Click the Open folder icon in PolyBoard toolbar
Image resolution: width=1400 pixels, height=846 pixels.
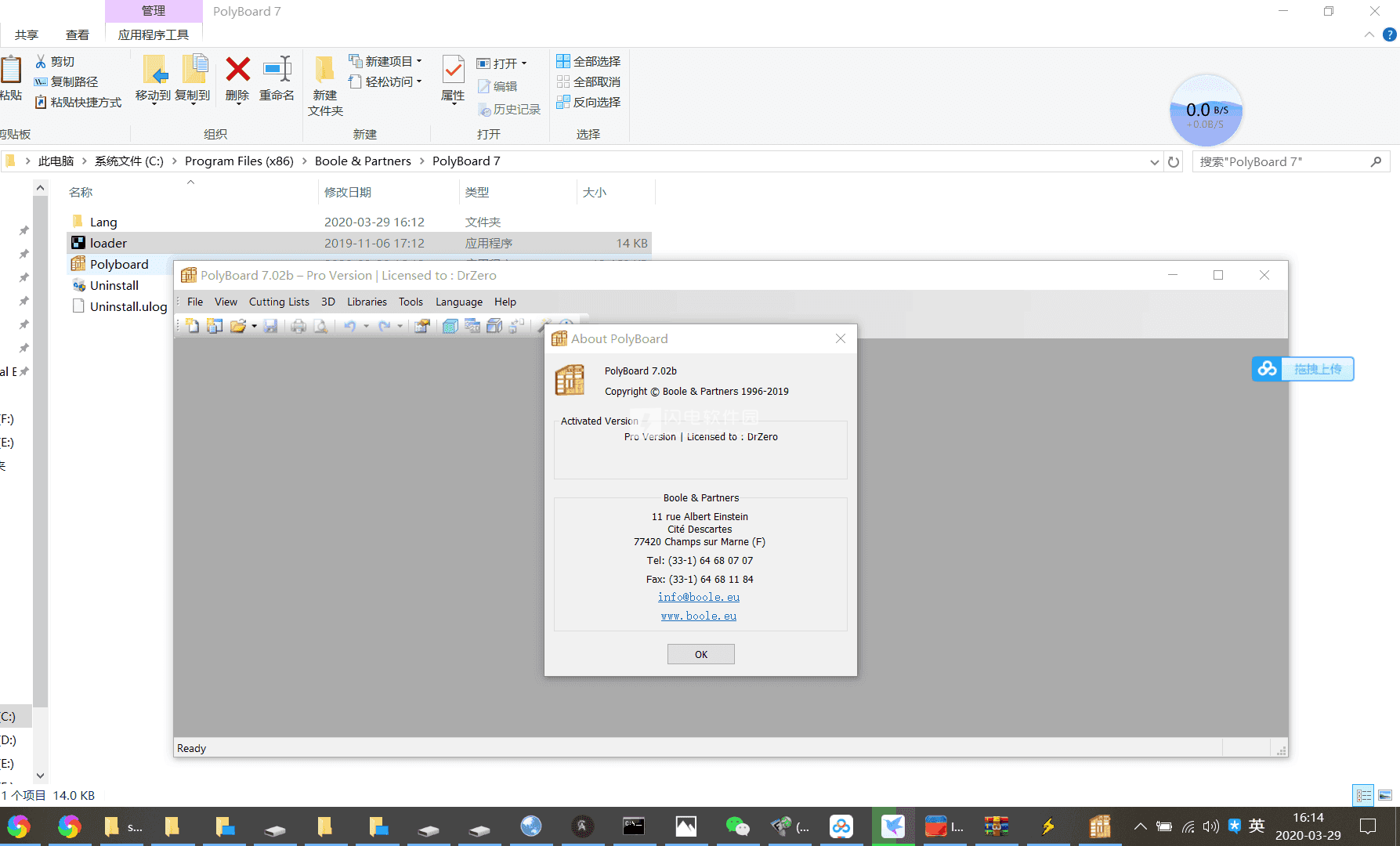coord(238,326)
